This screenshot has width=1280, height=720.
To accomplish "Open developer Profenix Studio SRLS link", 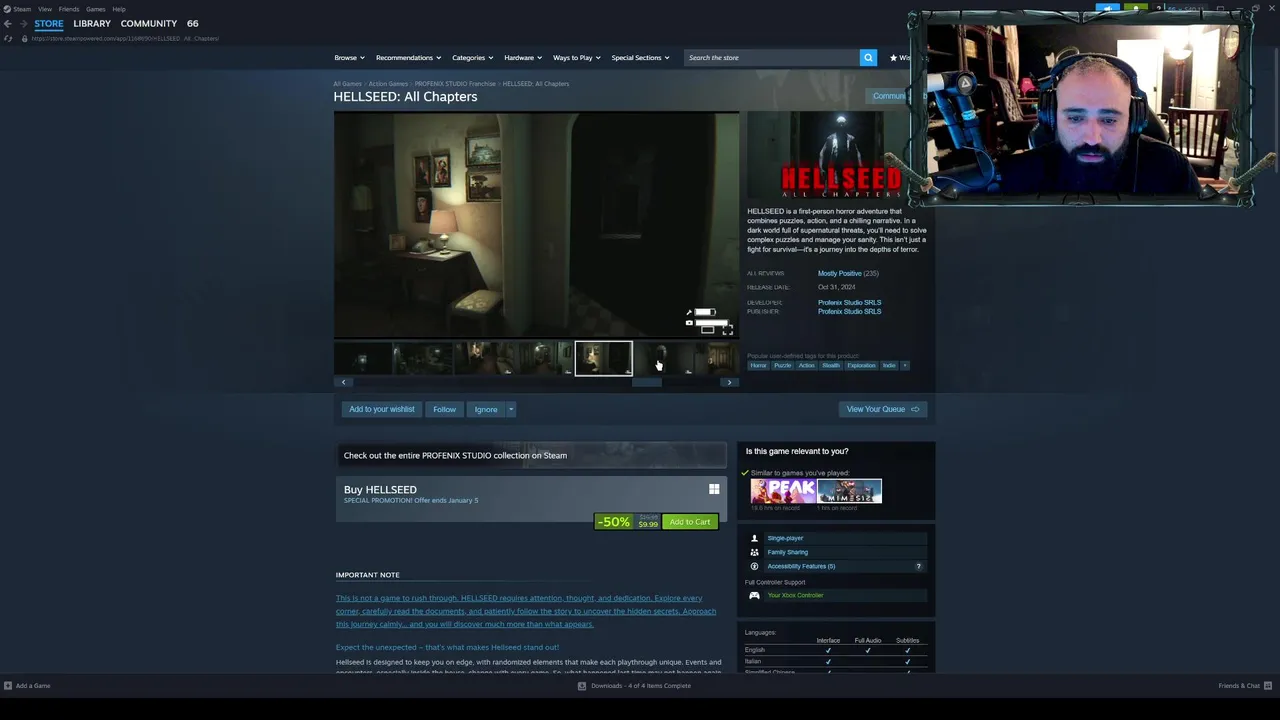I will [x=849, y=302].
